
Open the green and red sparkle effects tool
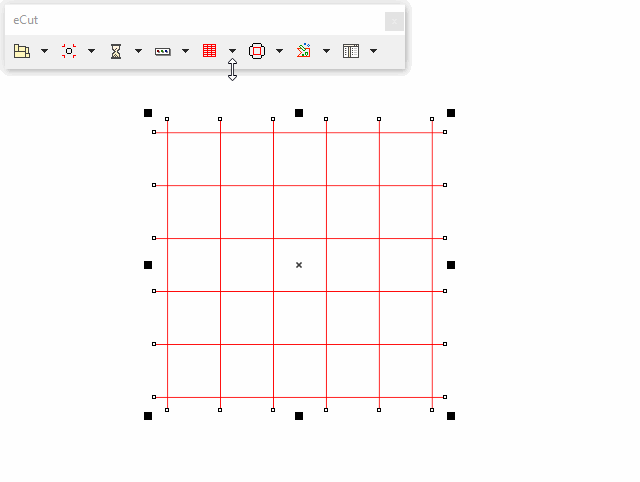(304, 51)
